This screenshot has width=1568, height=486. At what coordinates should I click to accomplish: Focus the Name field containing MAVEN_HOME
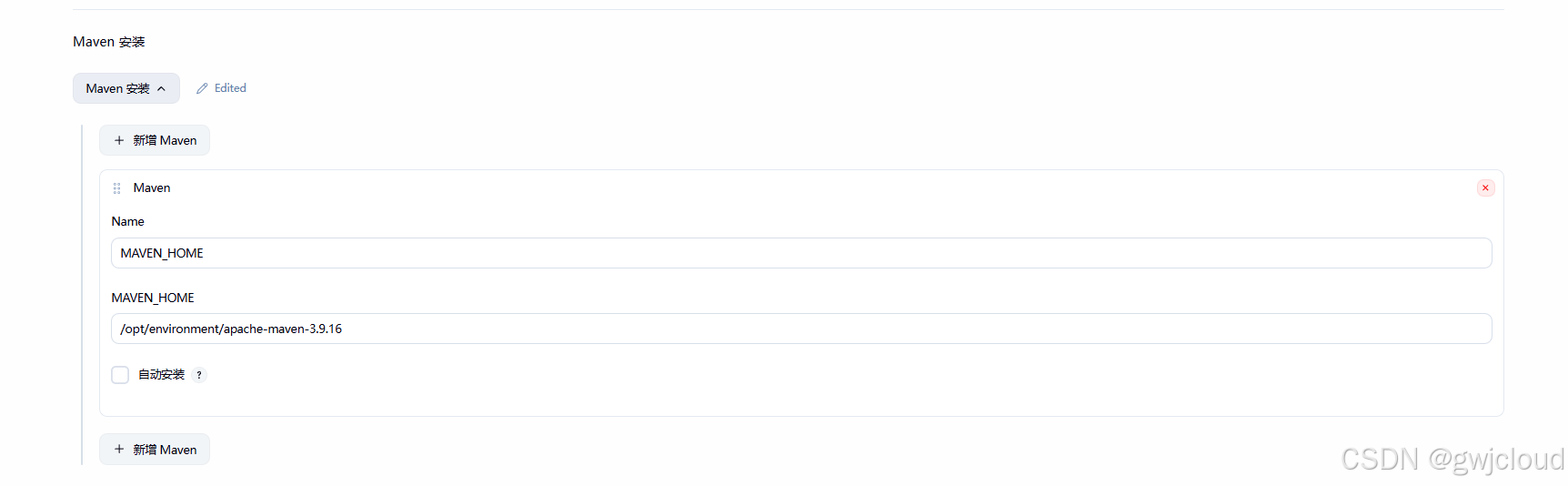[x=801, y=253]
